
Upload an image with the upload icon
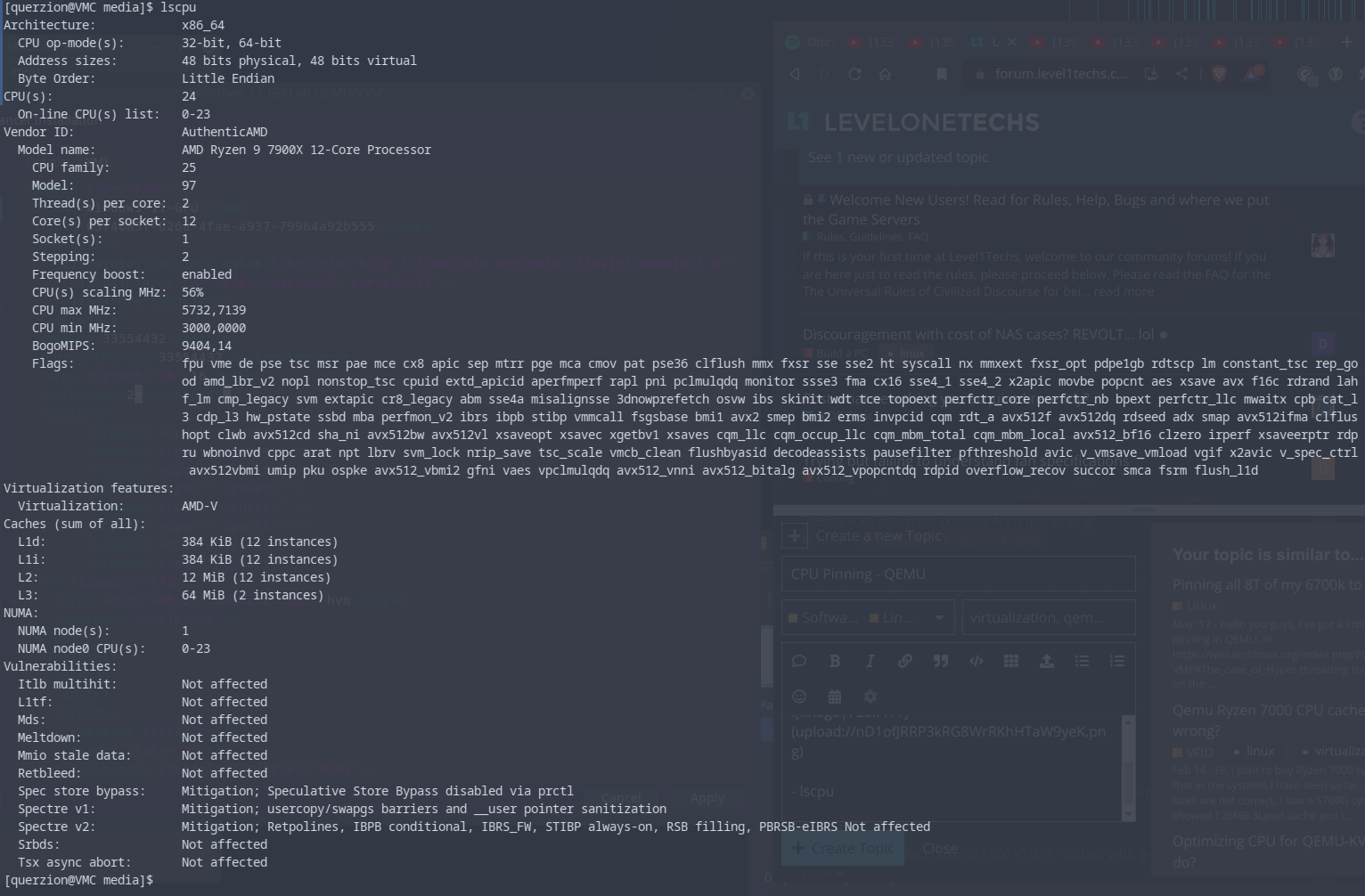tap(1047, 661)
